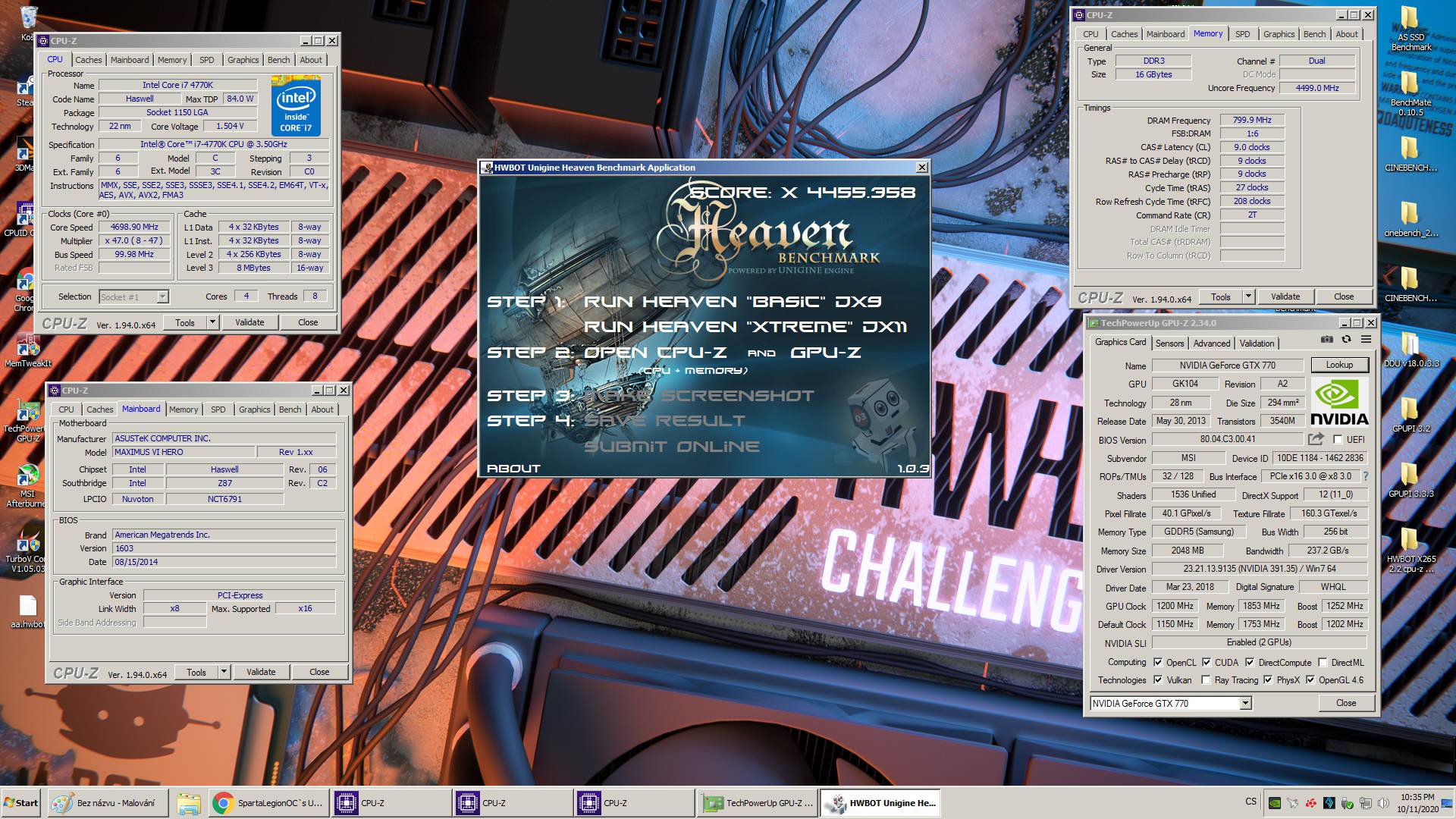Viewport: 1456px width, 819px height.
Task: Click the CS language indicator
Action: 1250,802
